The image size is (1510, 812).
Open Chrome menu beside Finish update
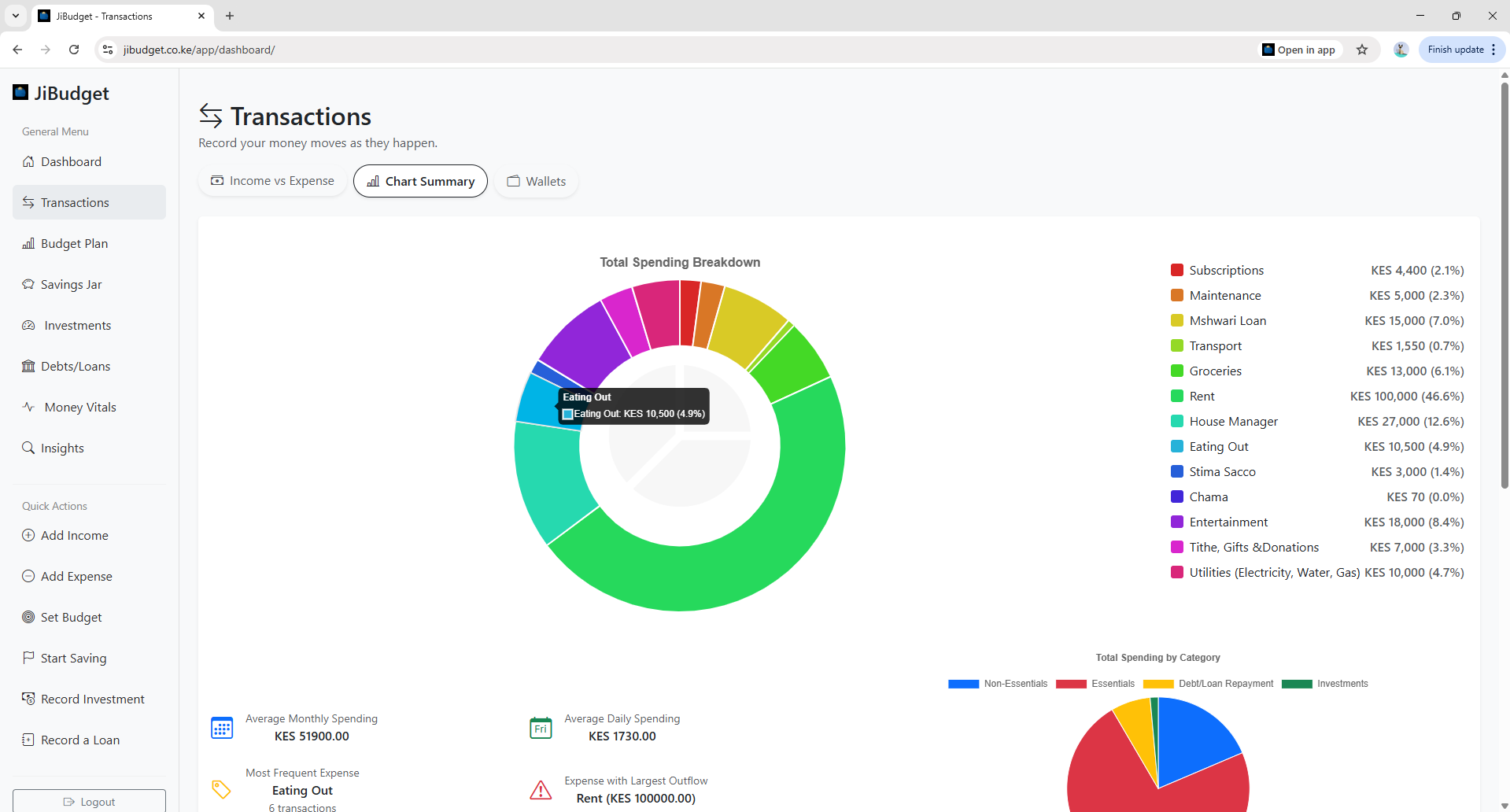click(1493, 50)
